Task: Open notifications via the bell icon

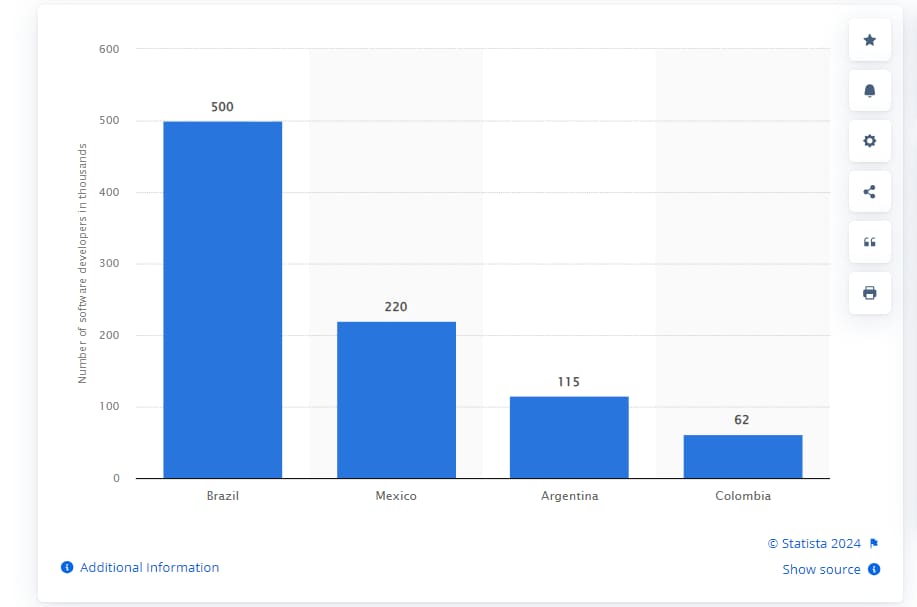Action: (x=869, y=90)
